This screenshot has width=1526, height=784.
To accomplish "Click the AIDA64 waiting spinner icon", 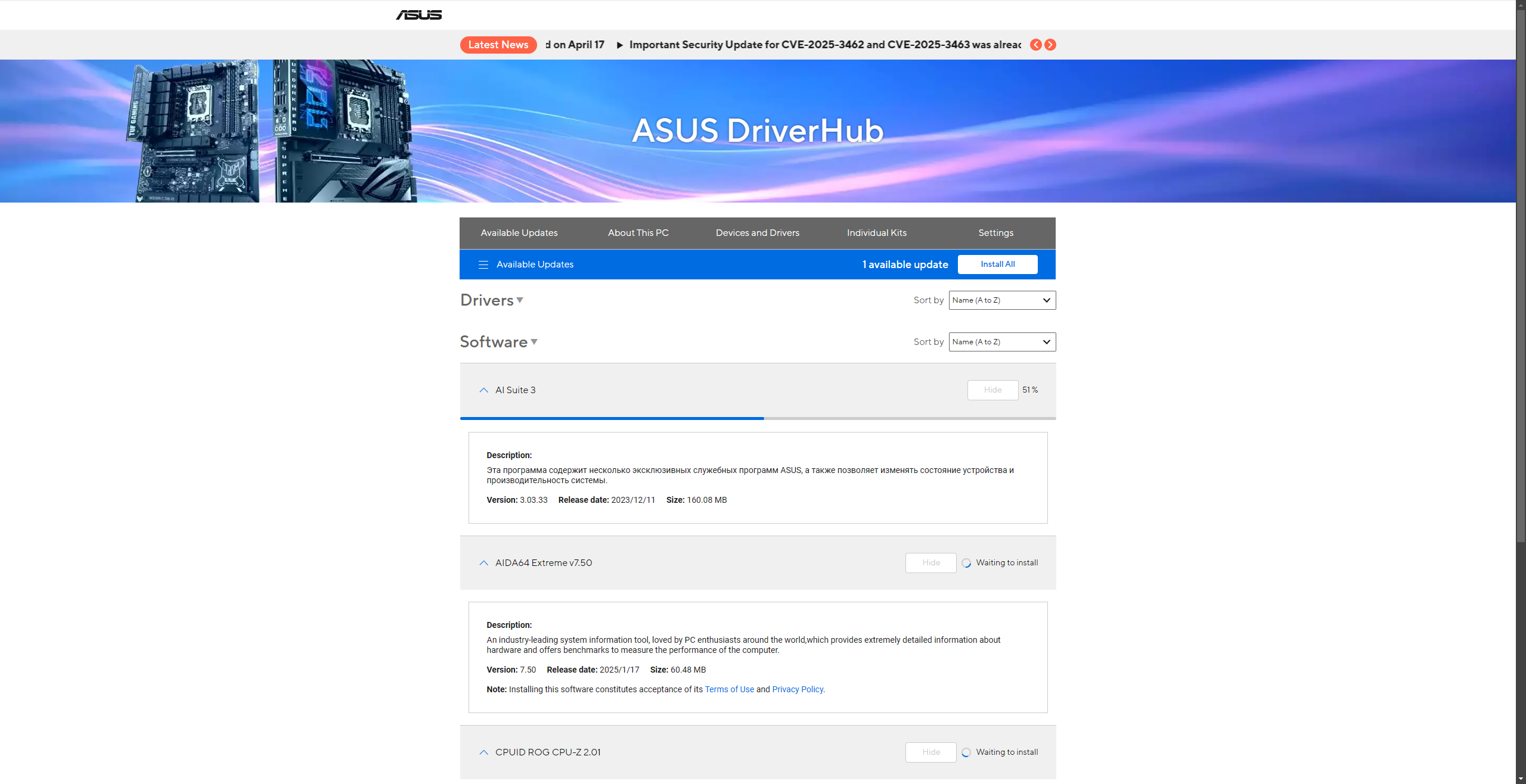I will (x=966, y=563).
